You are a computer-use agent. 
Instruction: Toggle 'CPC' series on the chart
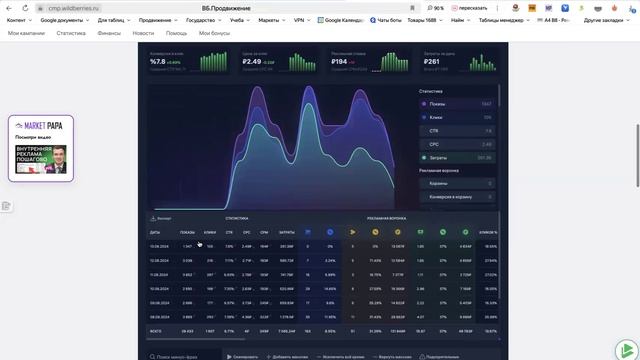click(457, 144)
